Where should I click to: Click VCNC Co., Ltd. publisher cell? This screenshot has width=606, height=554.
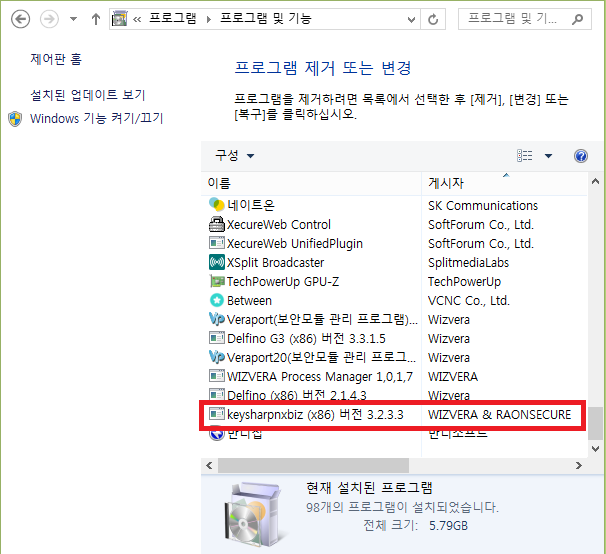click(469, 300)
